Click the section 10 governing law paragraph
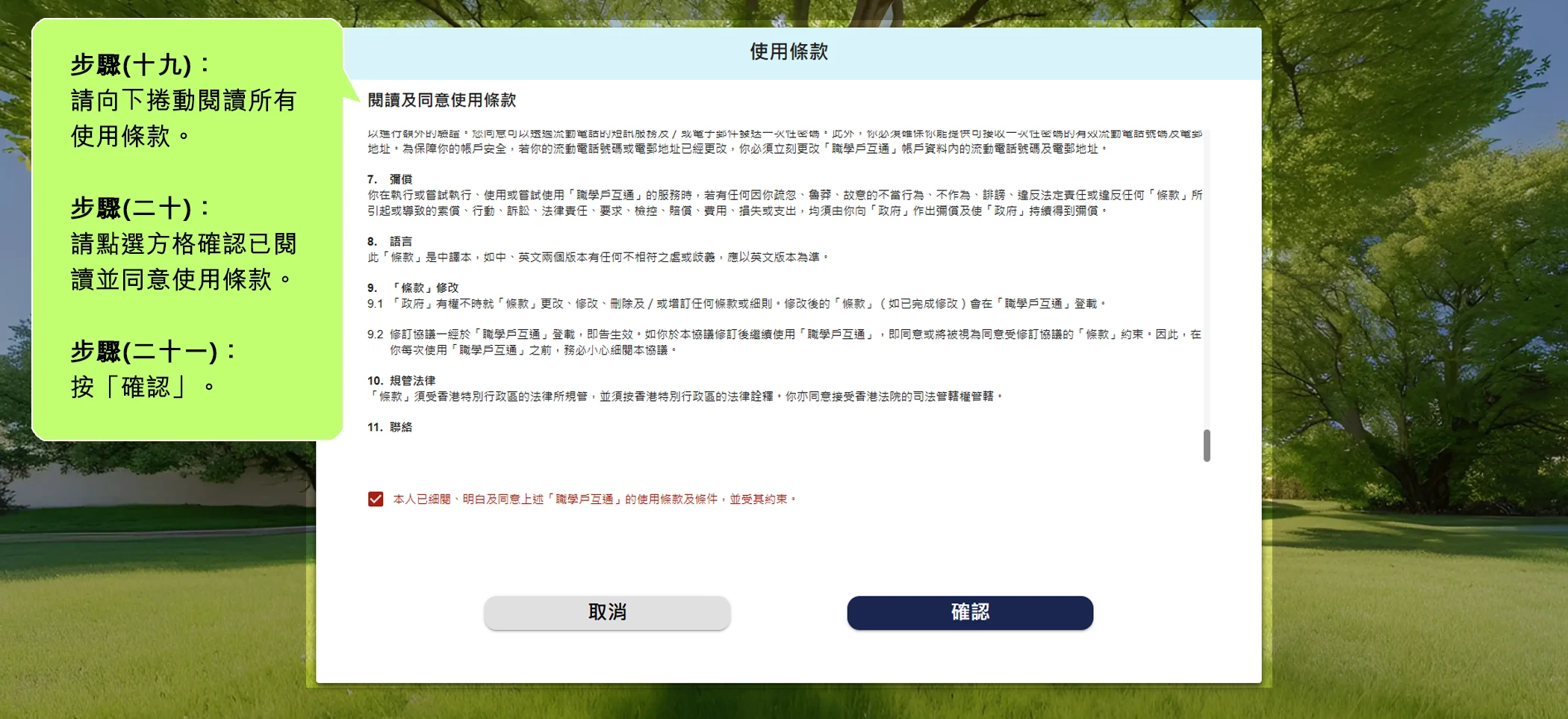 [685, 396]
